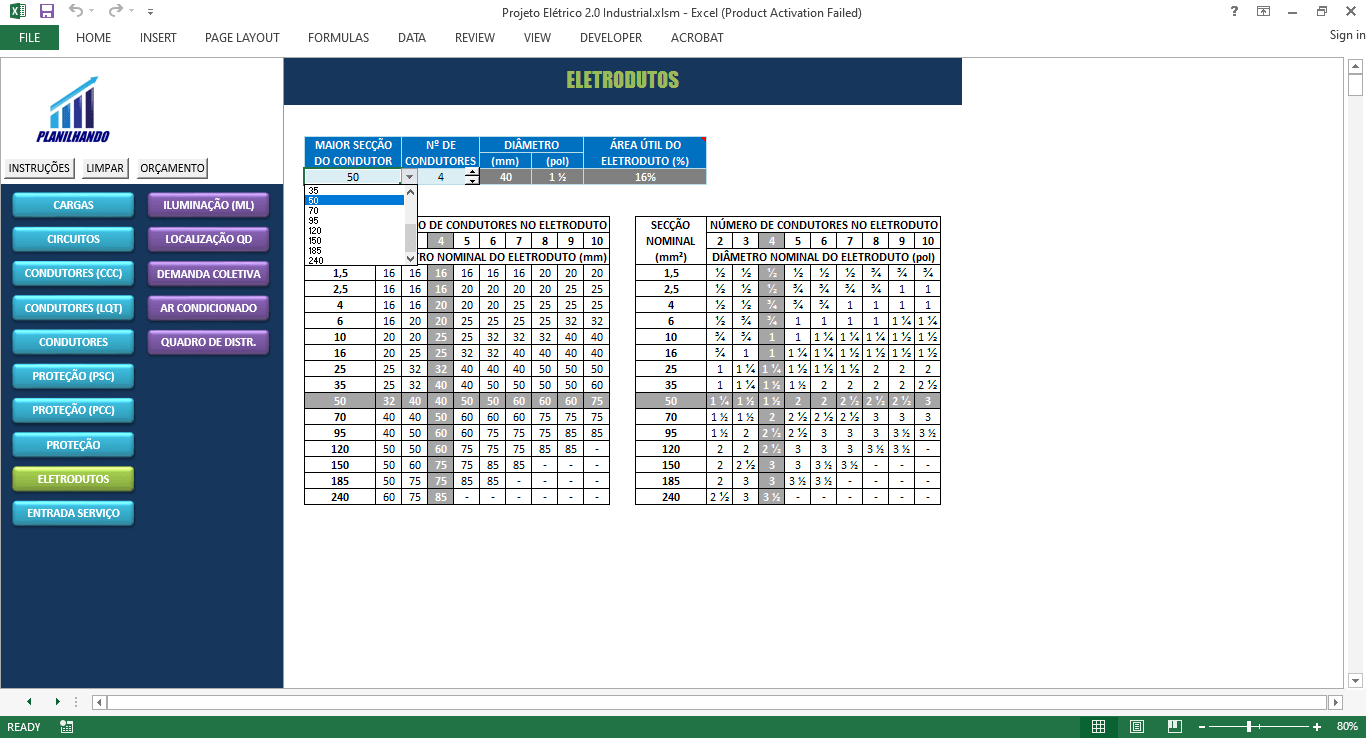
Task: Open the Redo history dropdown arrow
Action: [x=131, y=12]
